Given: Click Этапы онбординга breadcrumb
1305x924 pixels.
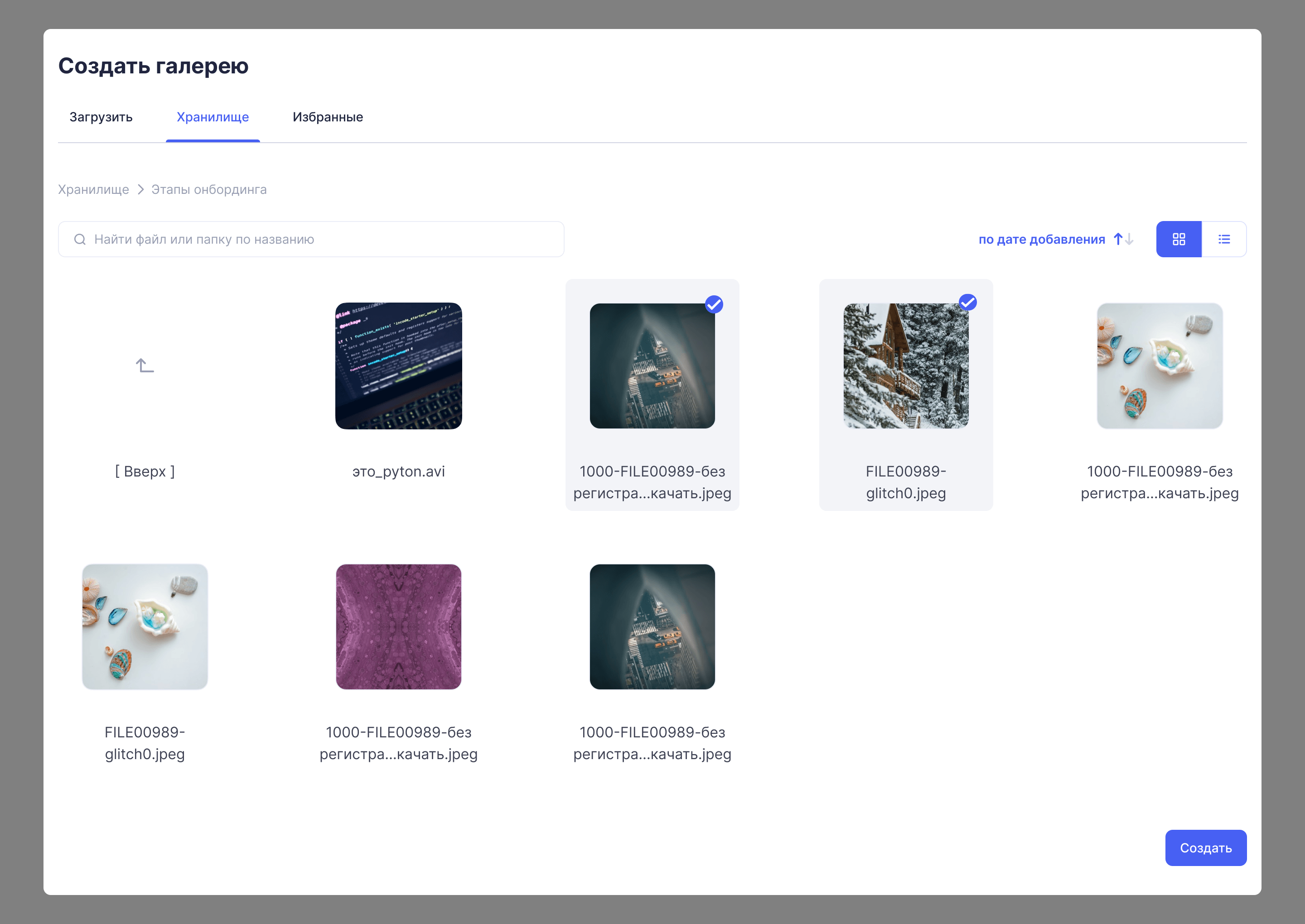Looking at the screenshot, I should [x=209, y=189].
